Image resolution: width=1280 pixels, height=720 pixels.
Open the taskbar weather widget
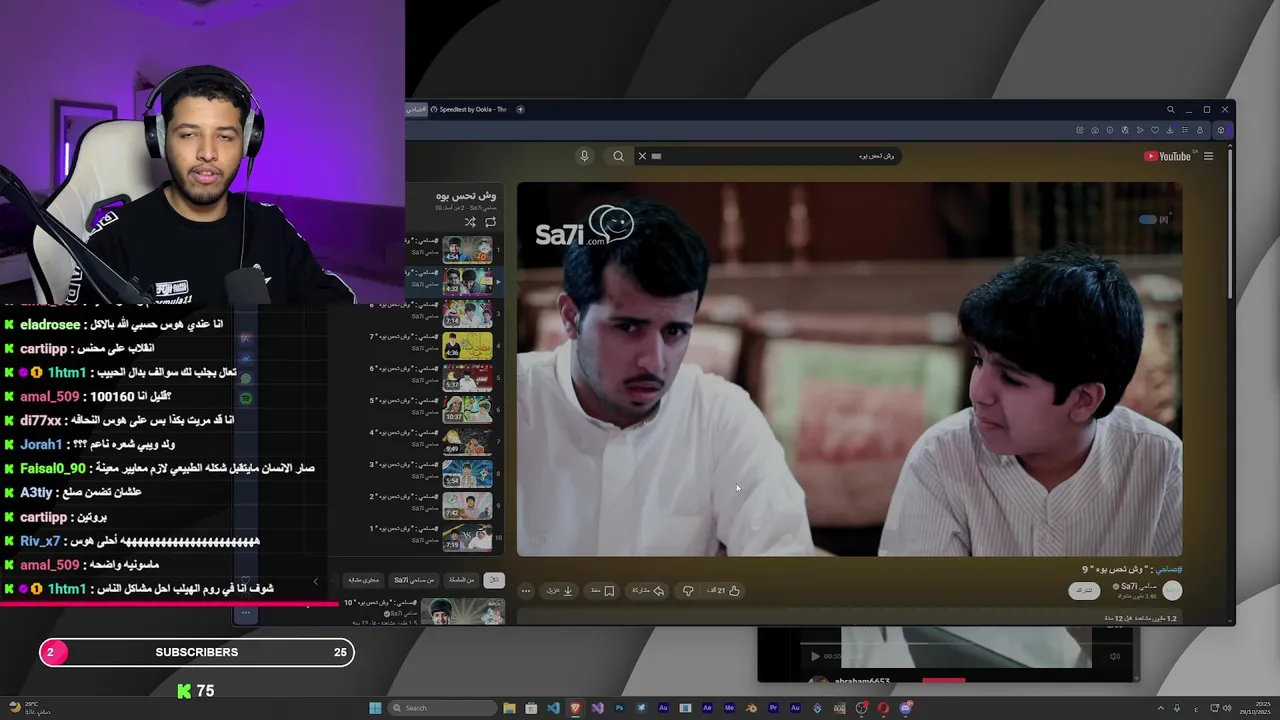(x=30, y=708)
